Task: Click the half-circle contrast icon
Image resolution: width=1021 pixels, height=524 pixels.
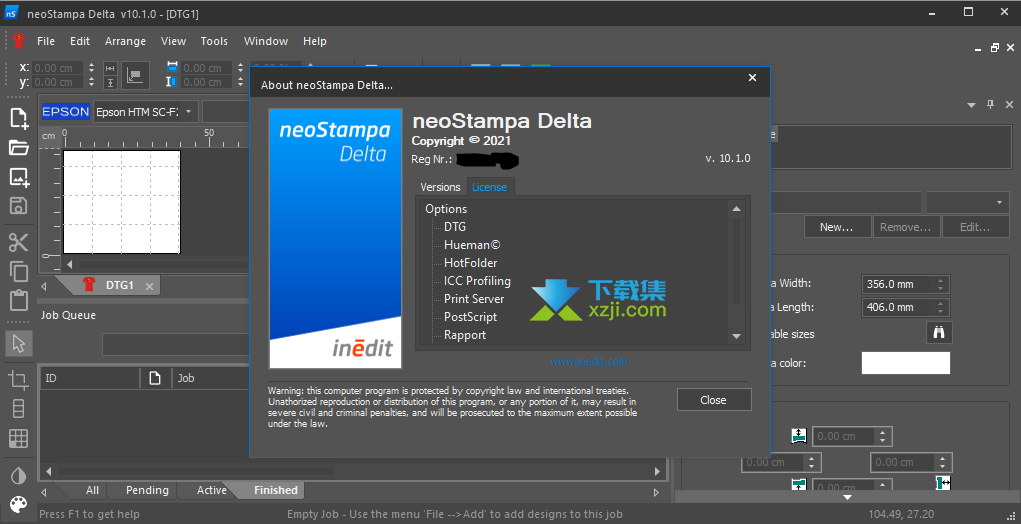Action: [19, 476]
